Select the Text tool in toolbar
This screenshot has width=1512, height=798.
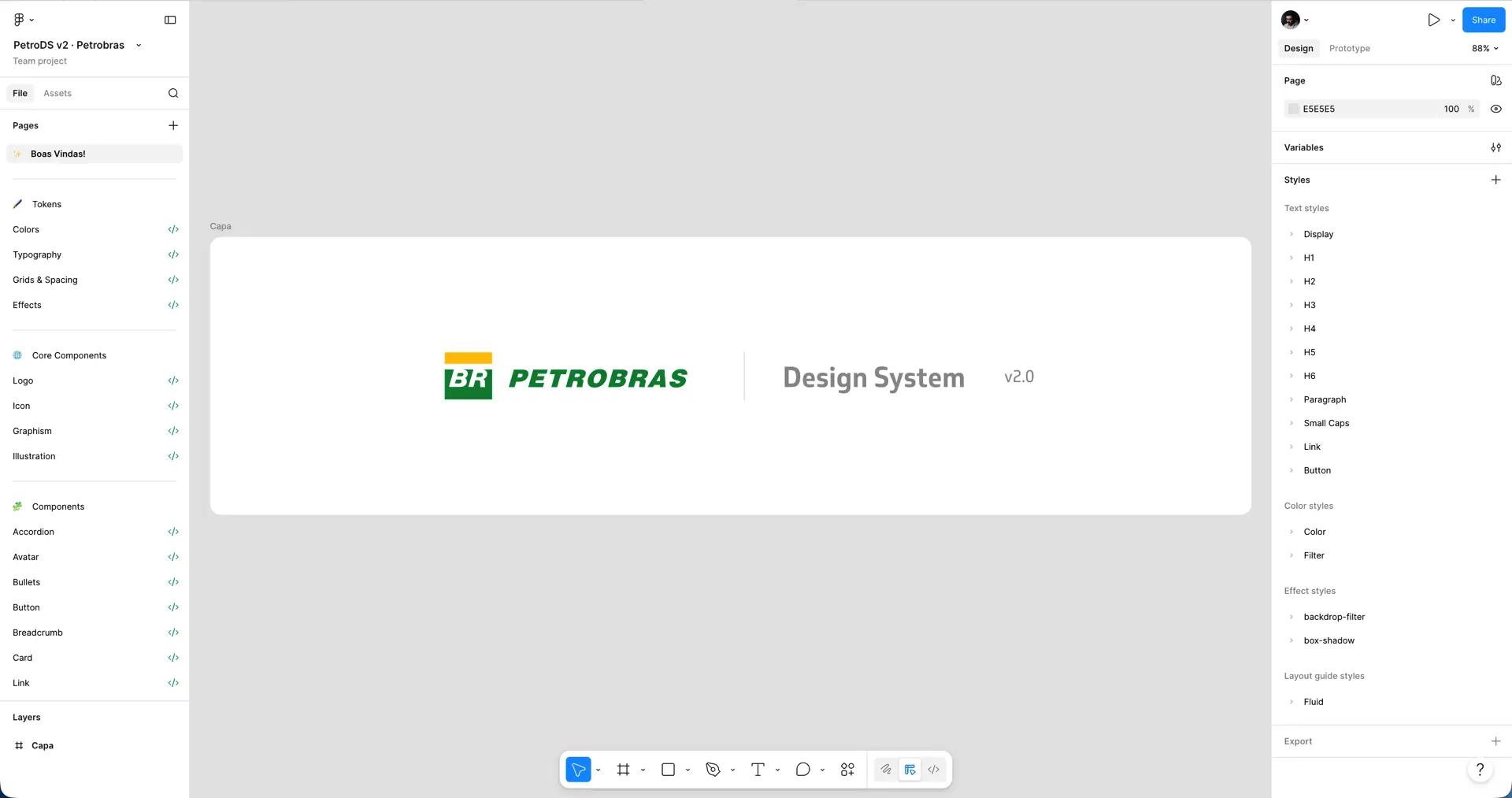[758, 770]
